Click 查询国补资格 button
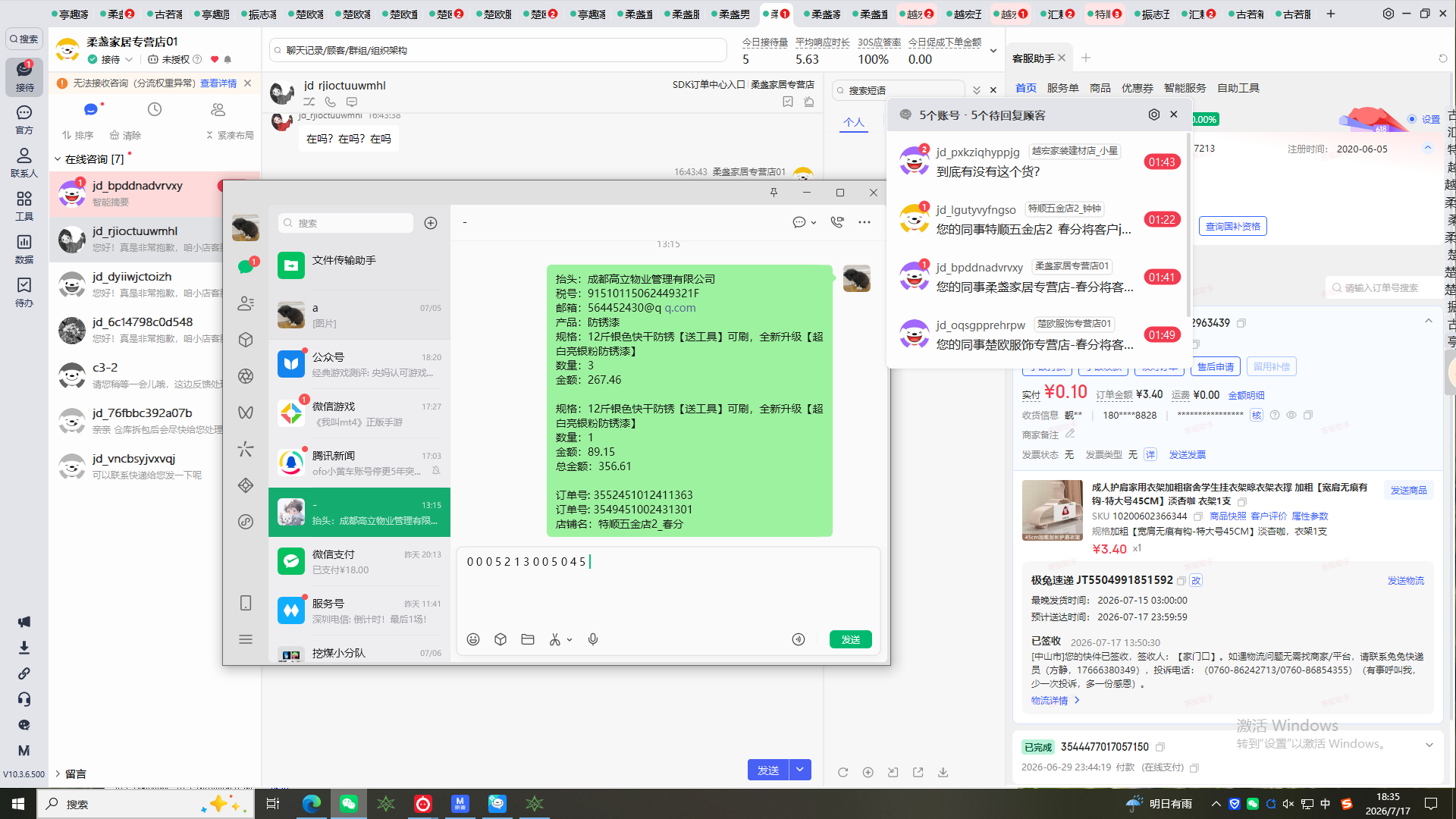1456x819 pixels. (x=1232, y=226)
